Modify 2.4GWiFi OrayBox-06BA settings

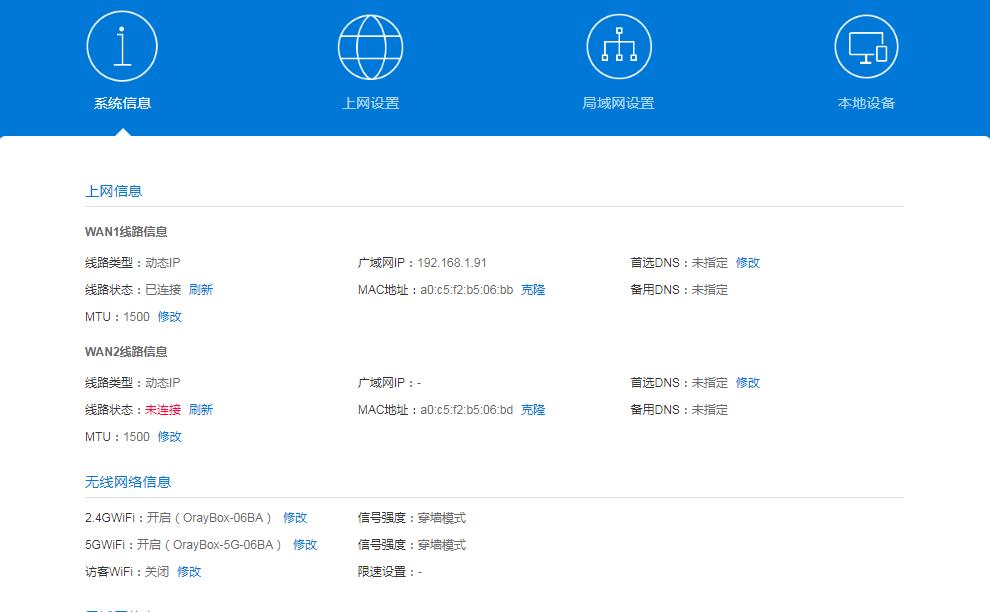[x=295, y=517]
